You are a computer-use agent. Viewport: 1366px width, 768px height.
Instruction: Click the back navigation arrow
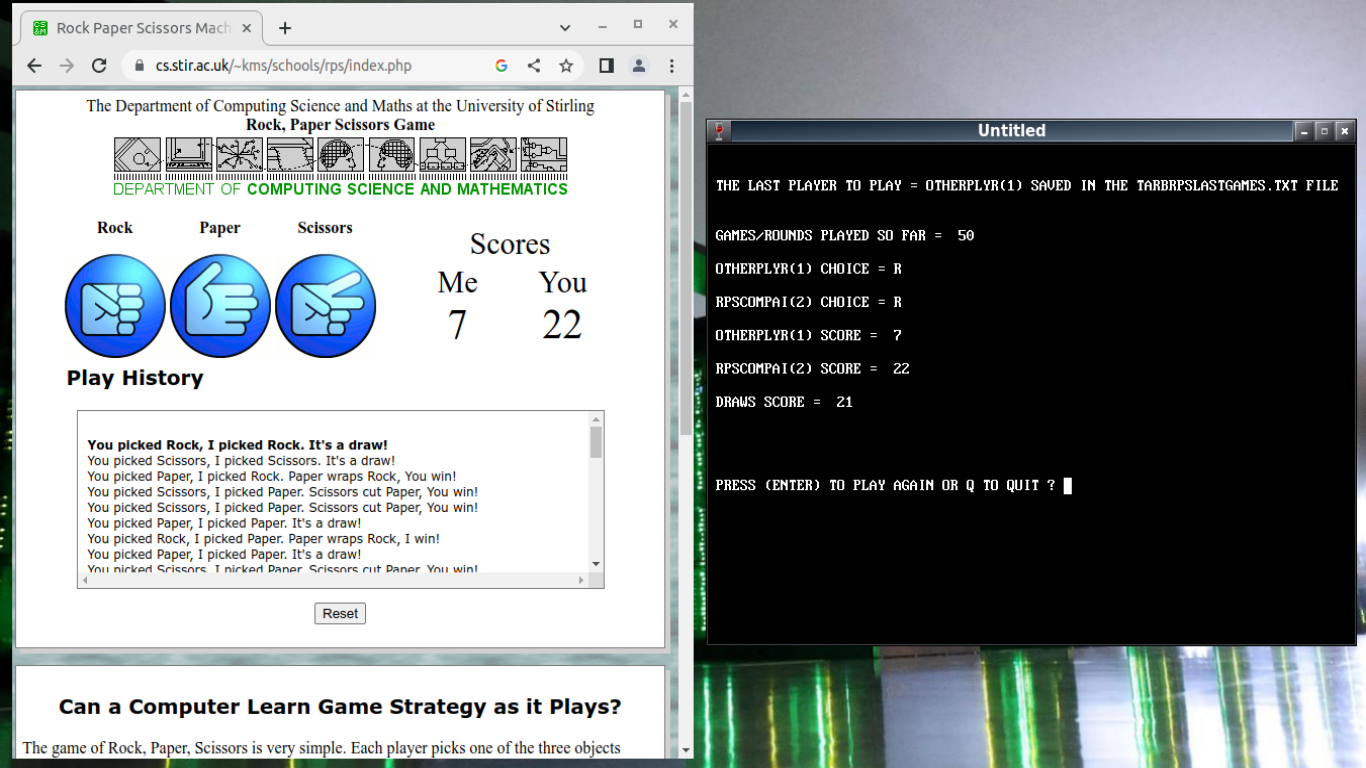[x=35, y=65]
